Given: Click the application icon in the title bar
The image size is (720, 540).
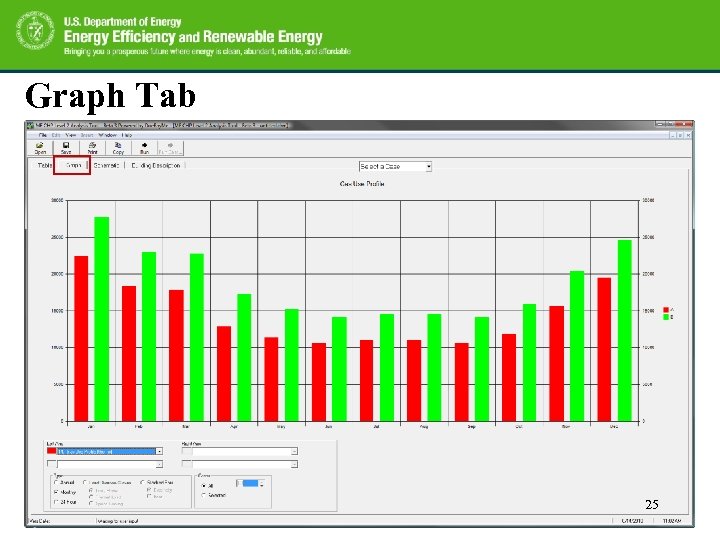Looking at the screenshot, I should point(31,125).
